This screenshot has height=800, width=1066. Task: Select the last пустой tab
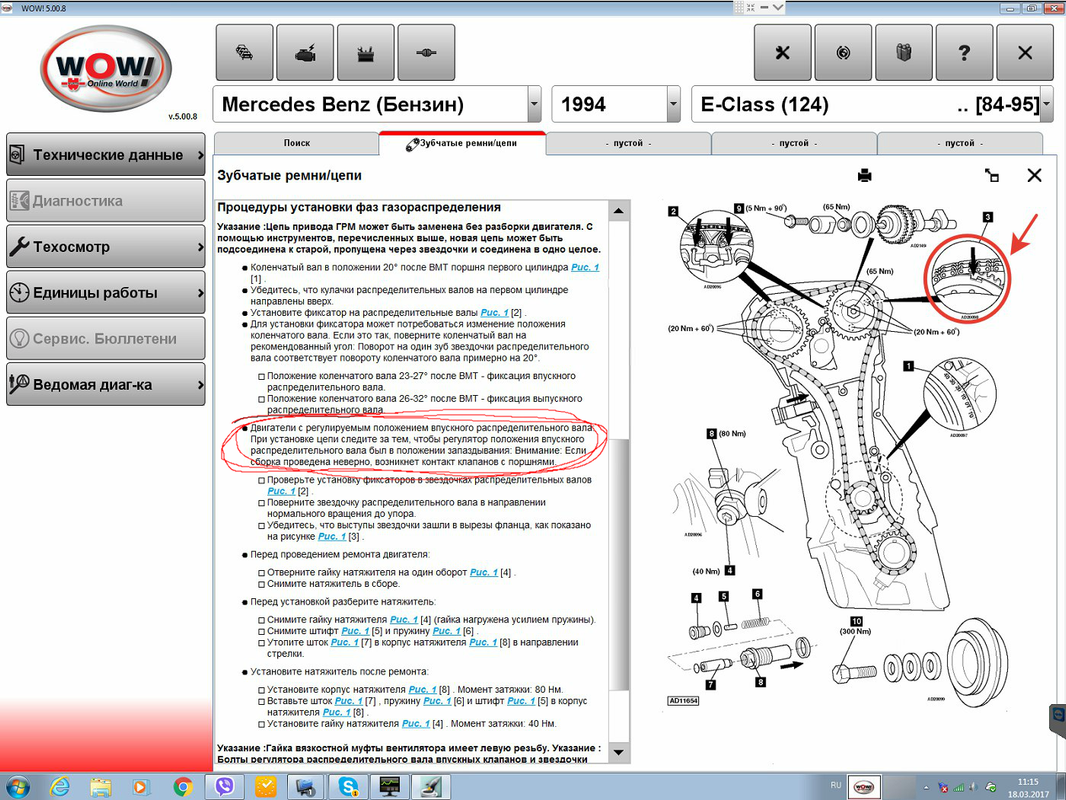pos(960,143)
